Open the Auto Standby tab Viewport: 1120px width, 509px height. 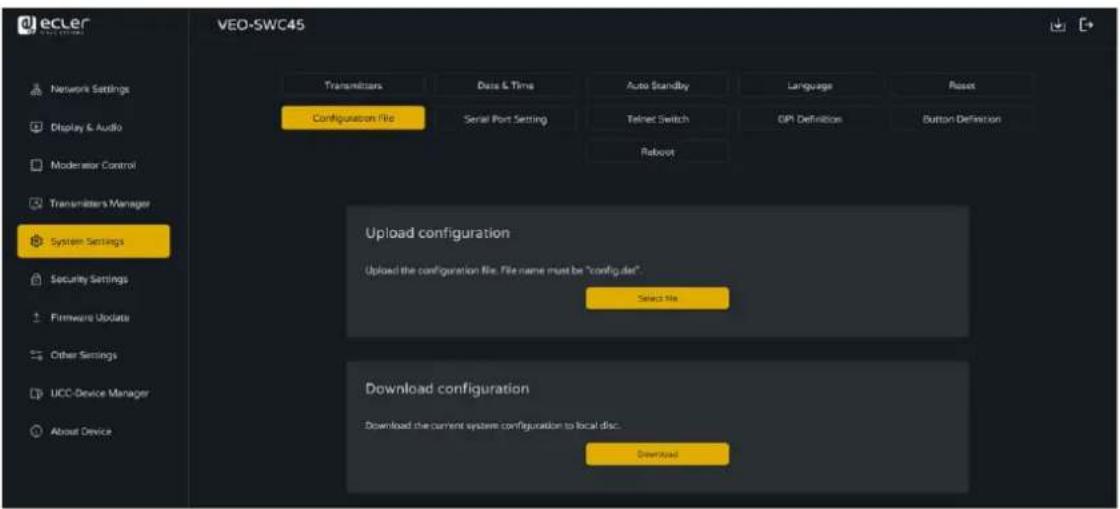point(658,85)
